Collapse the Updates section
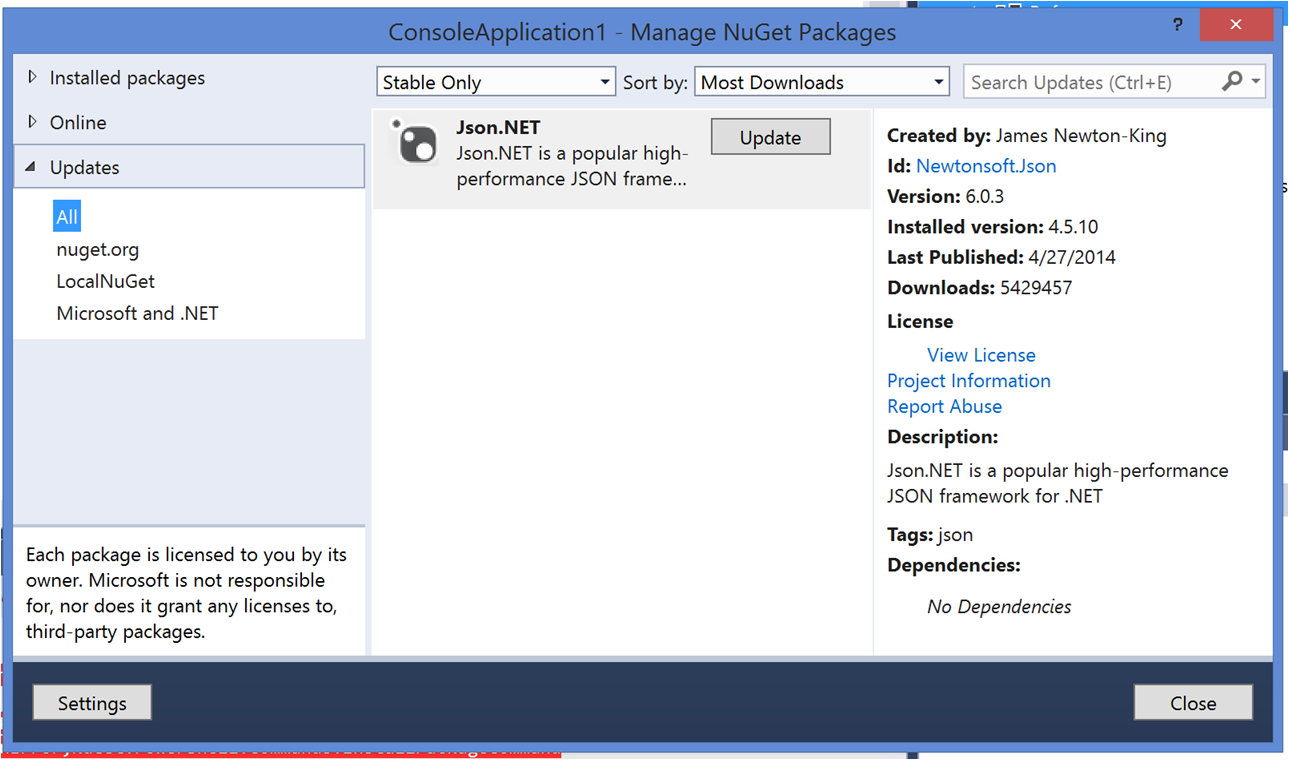 pos(30,167)
